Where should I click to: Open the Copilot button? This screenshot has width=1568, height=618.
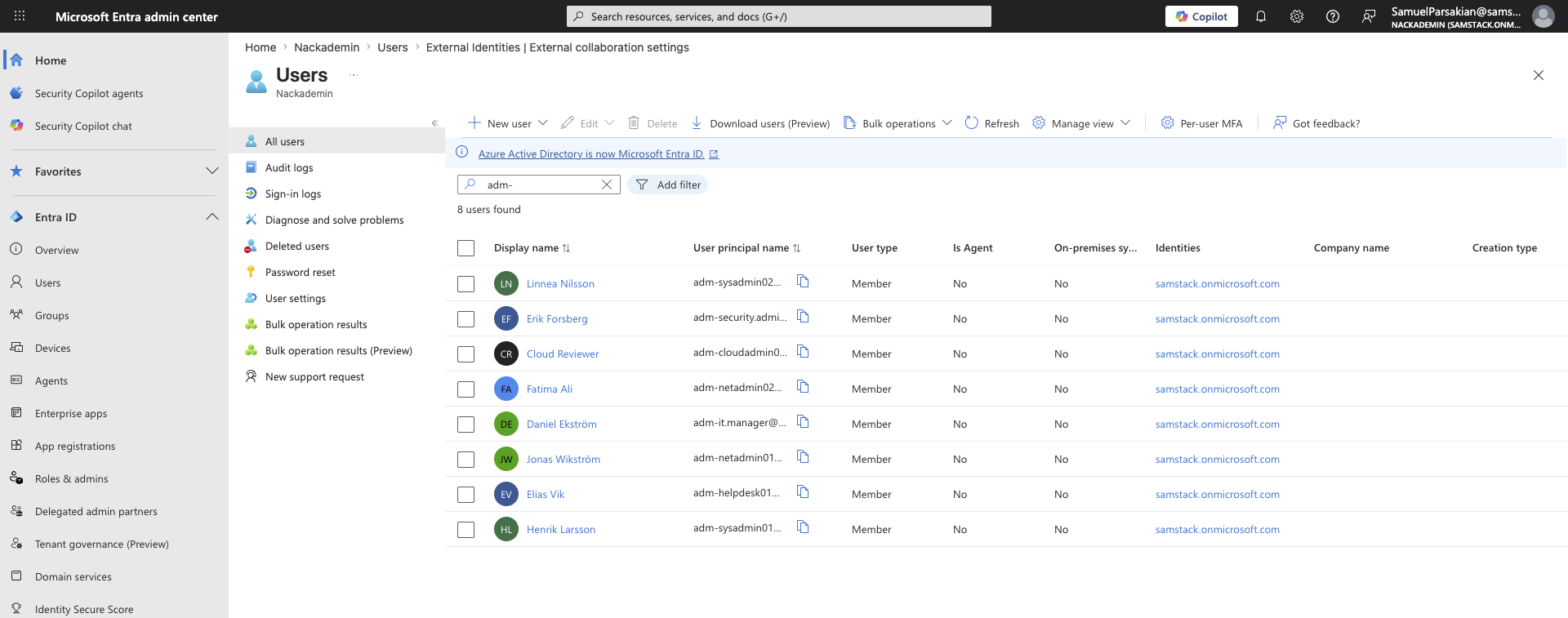[1201, 16]
